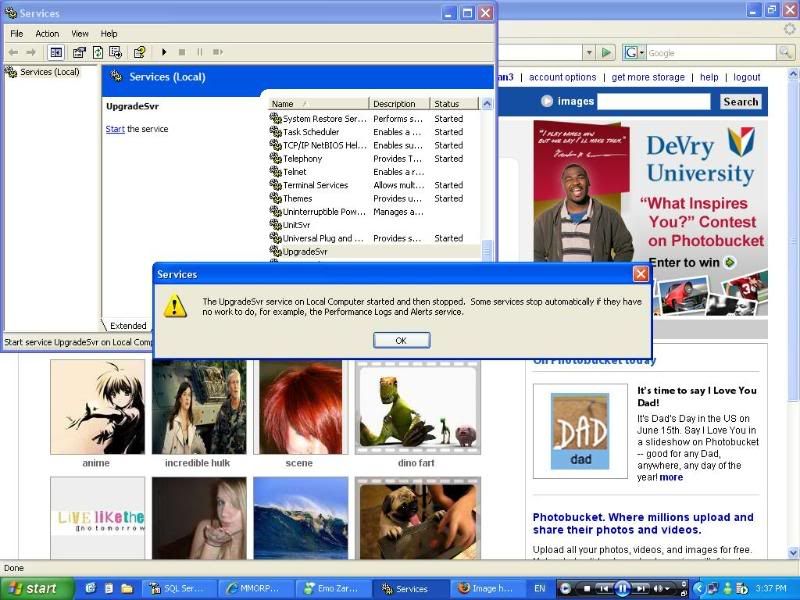Click the Start Service play icon

coord(164,52)
